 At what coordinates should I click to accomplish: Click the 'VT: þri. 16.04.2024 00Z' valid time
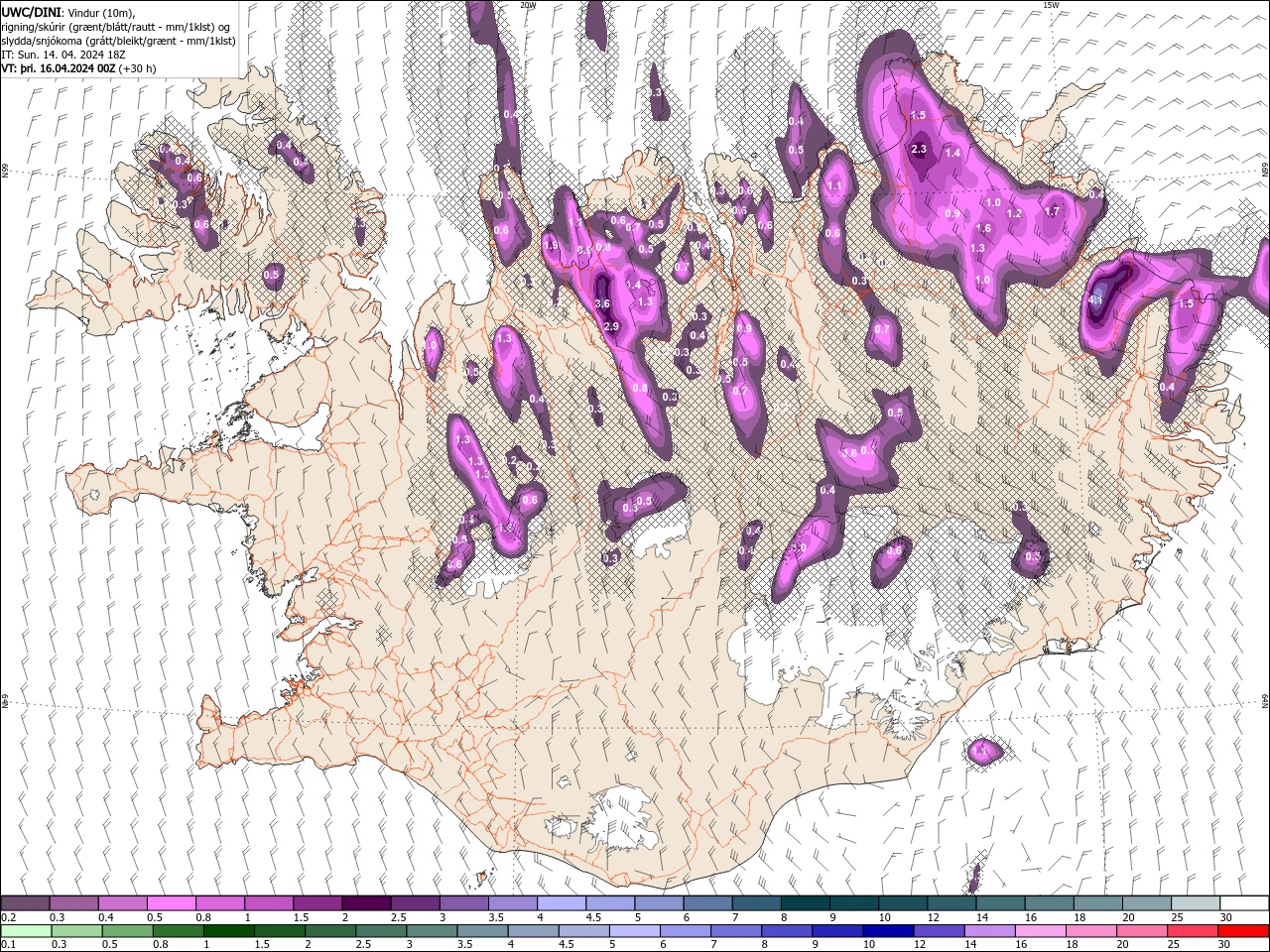pyautogui.click(x=59, y=68)
